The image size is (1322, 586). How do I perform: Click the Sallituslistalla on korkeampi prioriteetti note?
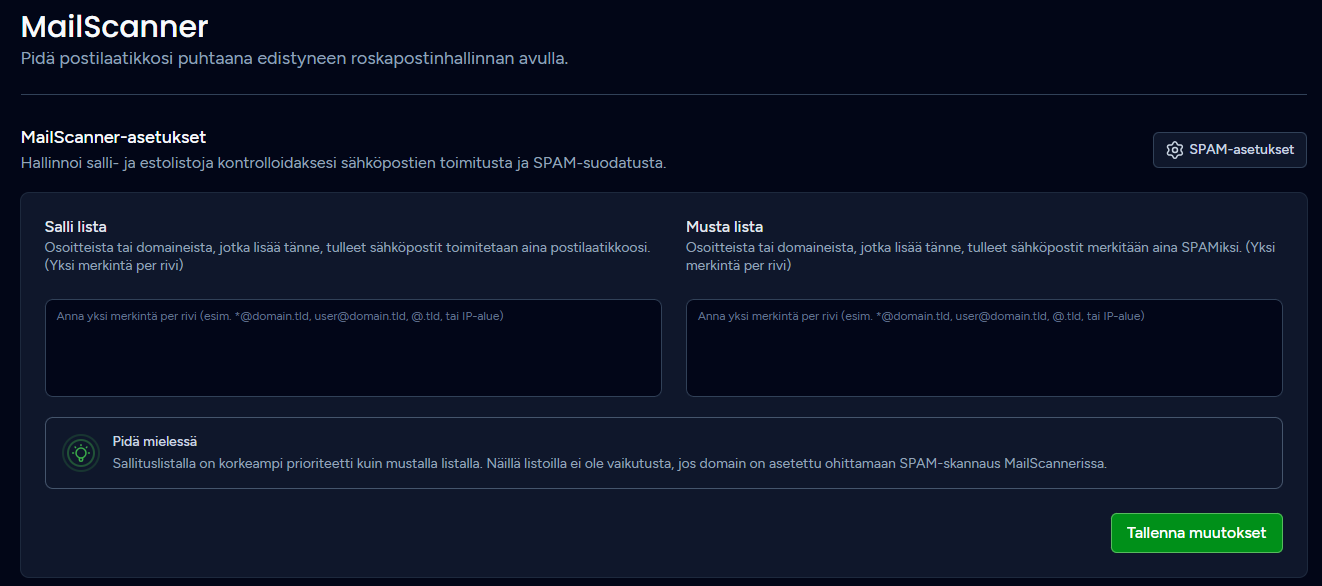pyautogui.click(x=610, y=464)
